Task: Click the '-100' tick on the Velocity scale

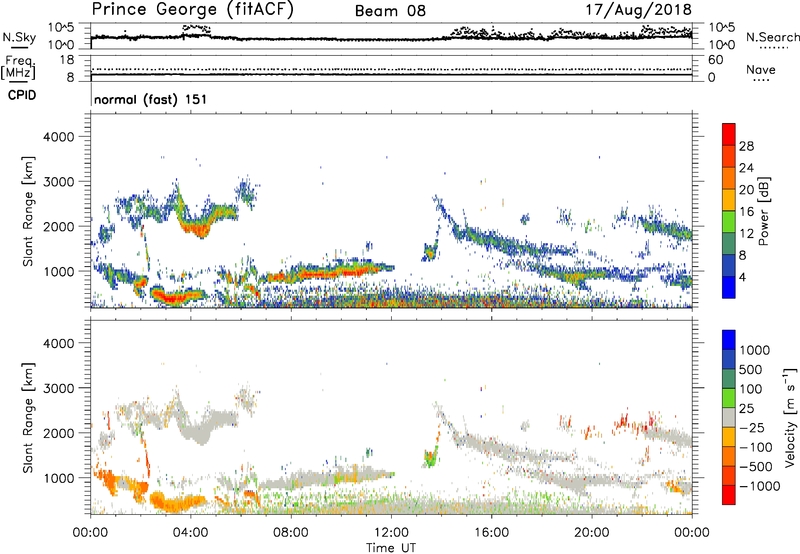Action: pos(756,447)
